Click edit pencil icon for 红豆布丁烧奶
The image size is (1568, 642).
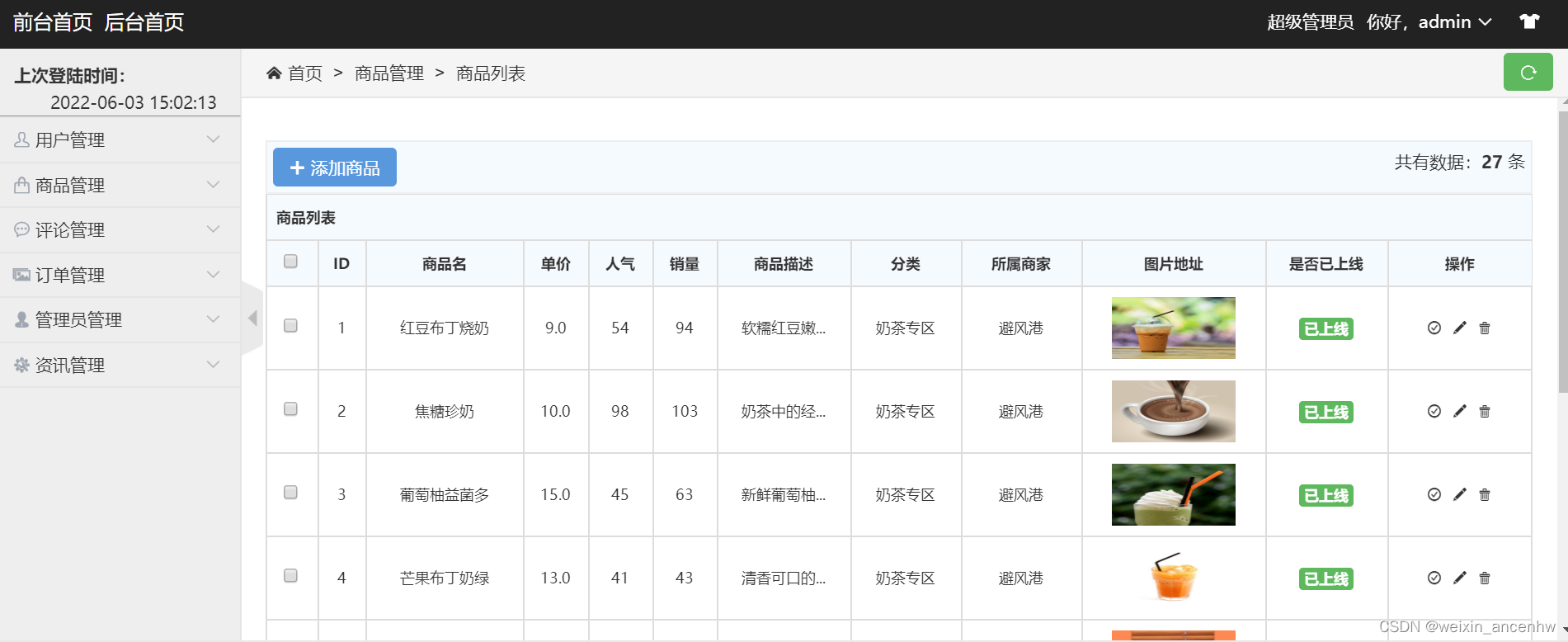tap(1459, 328)
